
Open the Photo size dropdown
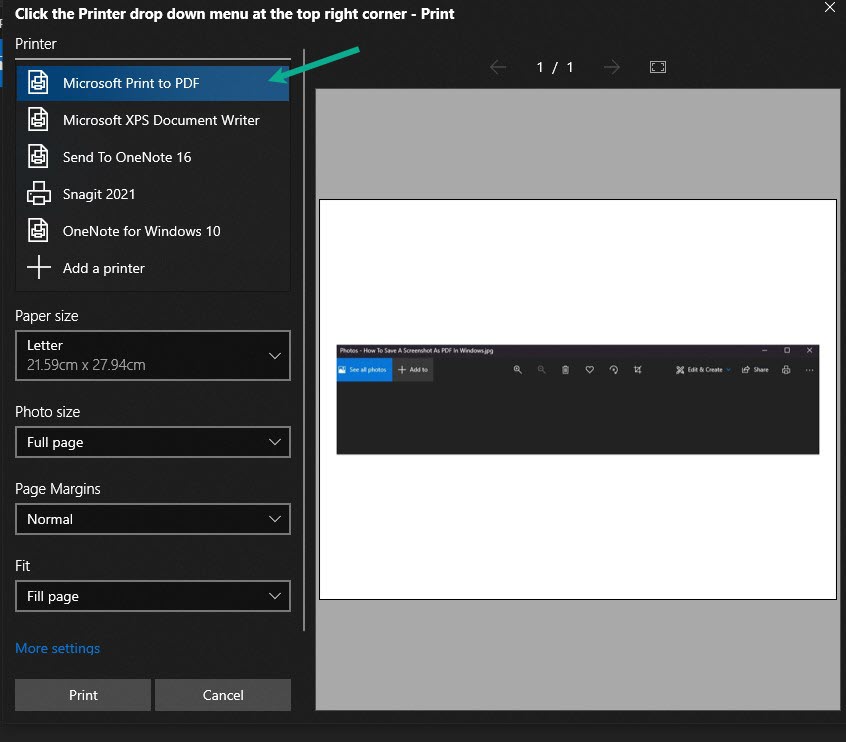(x=152, y=442)
